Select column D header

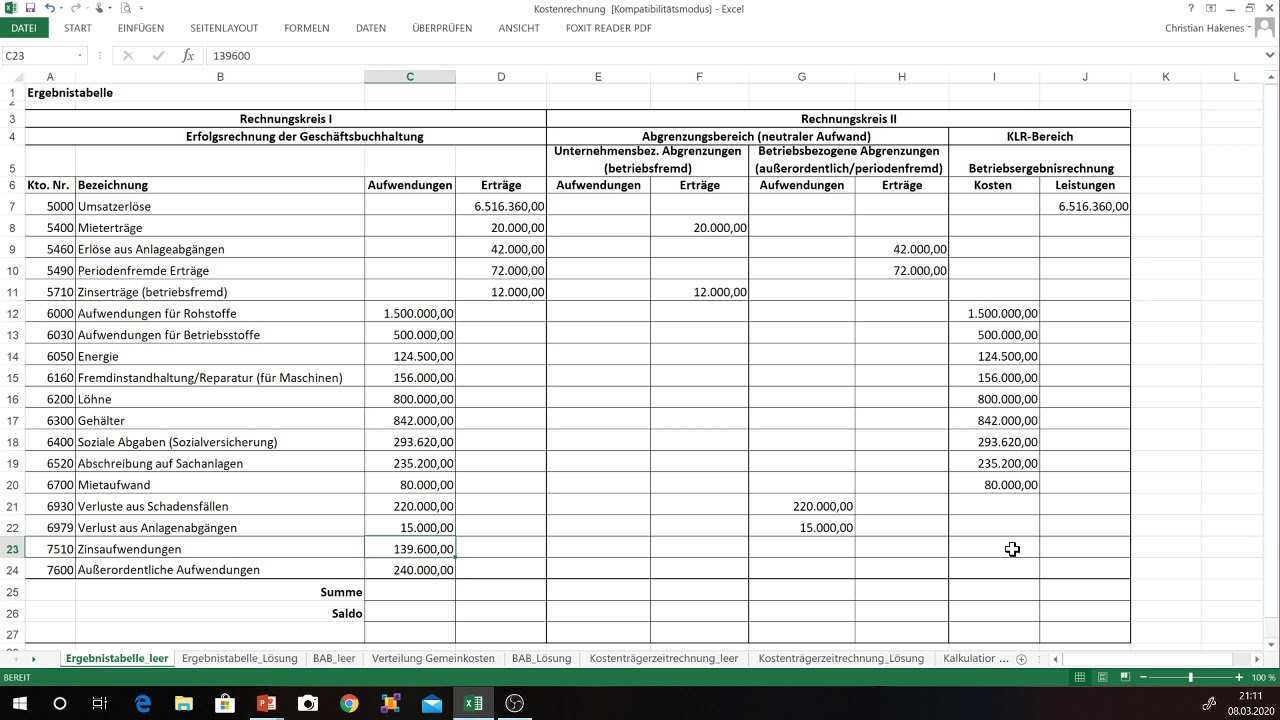(501, 77)
